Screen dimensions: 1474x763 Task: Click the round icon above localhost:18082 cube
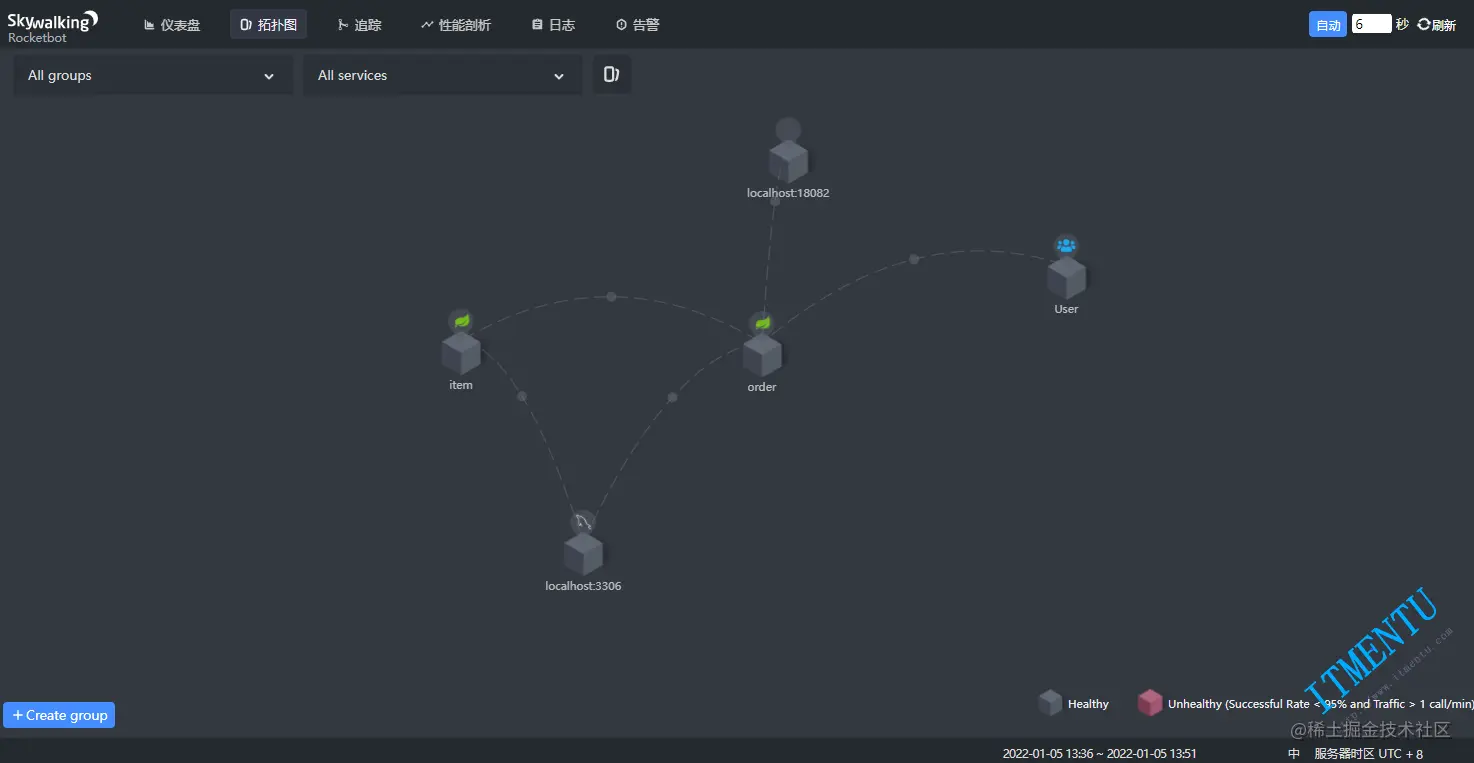coord(788,130)
